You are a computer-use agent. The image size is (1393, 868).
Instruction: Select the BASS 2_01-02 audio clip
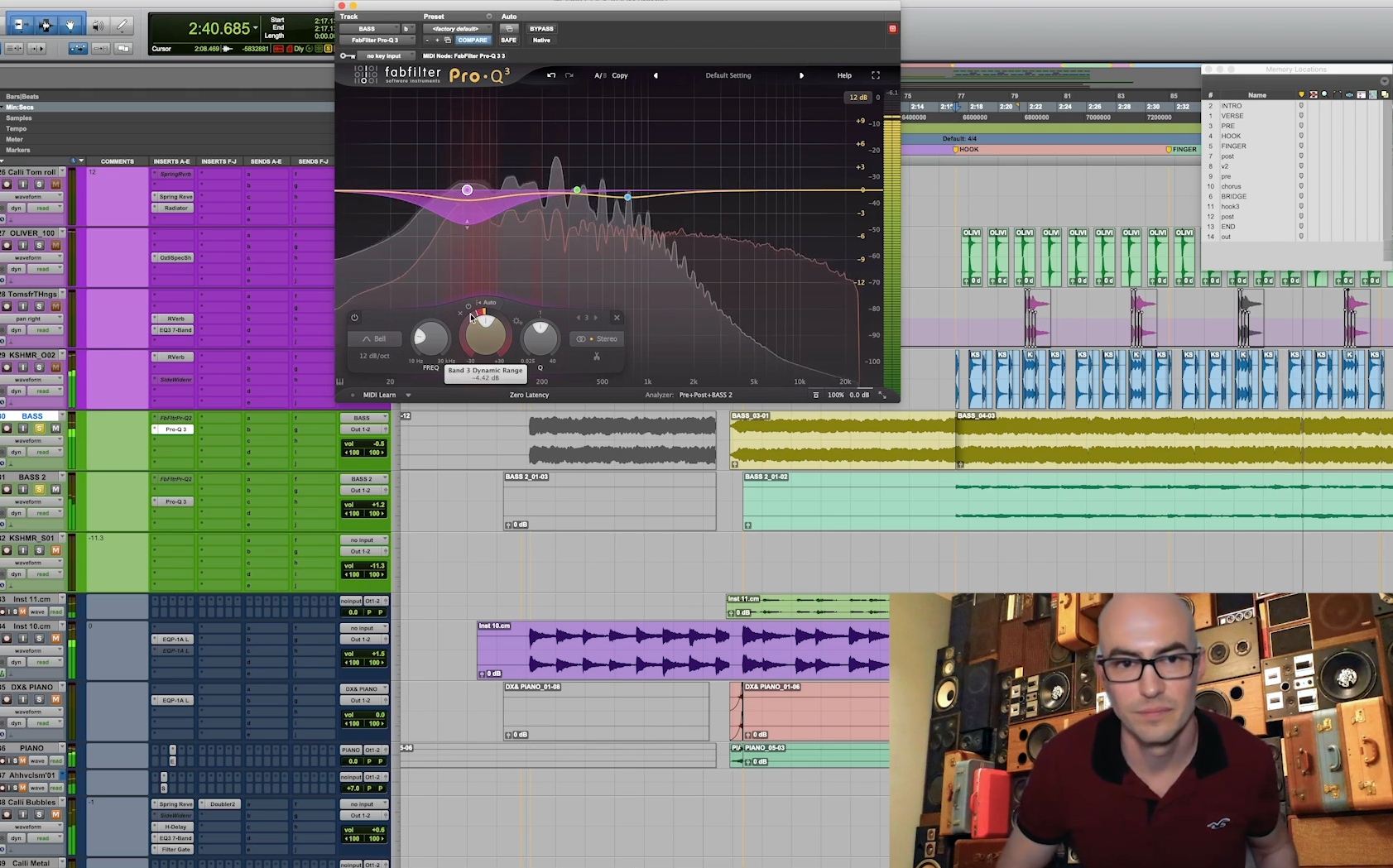click(x=1068, y=501)
